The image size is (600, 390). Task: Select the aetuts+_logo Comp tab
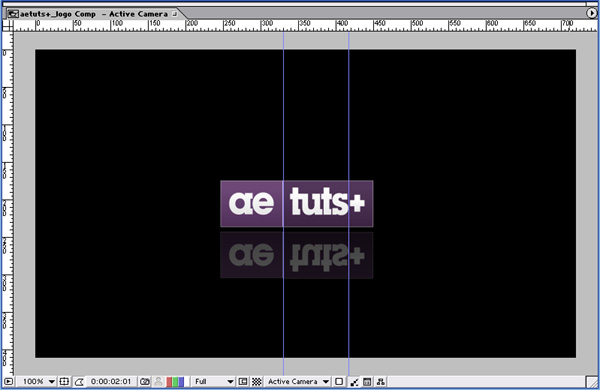coord(94,14)
